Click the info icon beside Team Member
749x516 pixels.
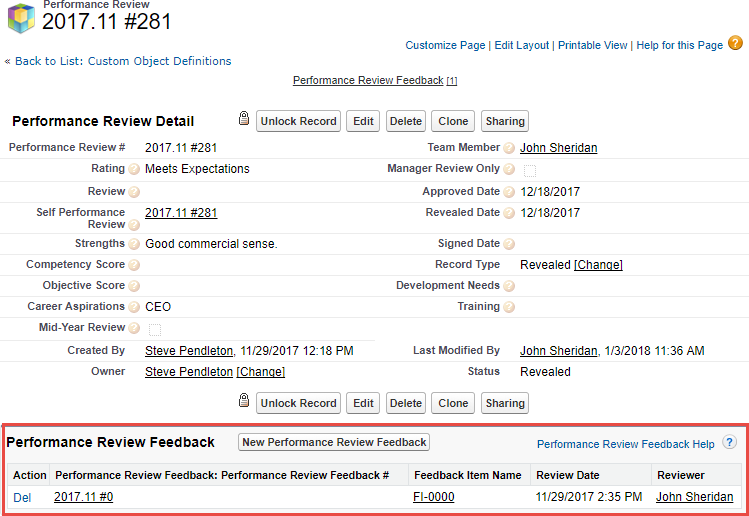[x=509, y=148]
